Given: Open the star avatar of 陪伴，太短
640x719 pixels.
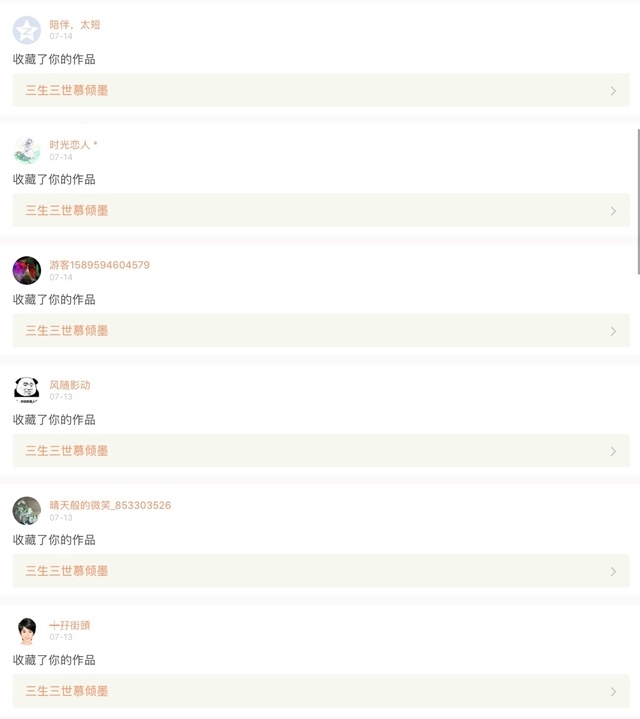Looking at the screenshot, I should point(27,30).
